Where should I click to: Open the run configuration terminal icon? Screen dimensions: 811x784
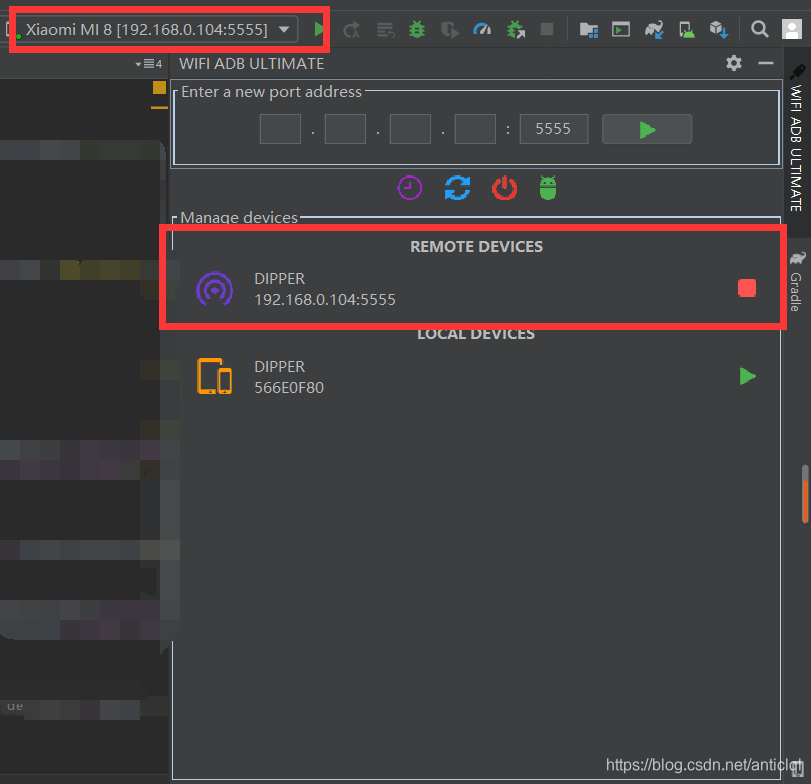click(x=621, y=29)
